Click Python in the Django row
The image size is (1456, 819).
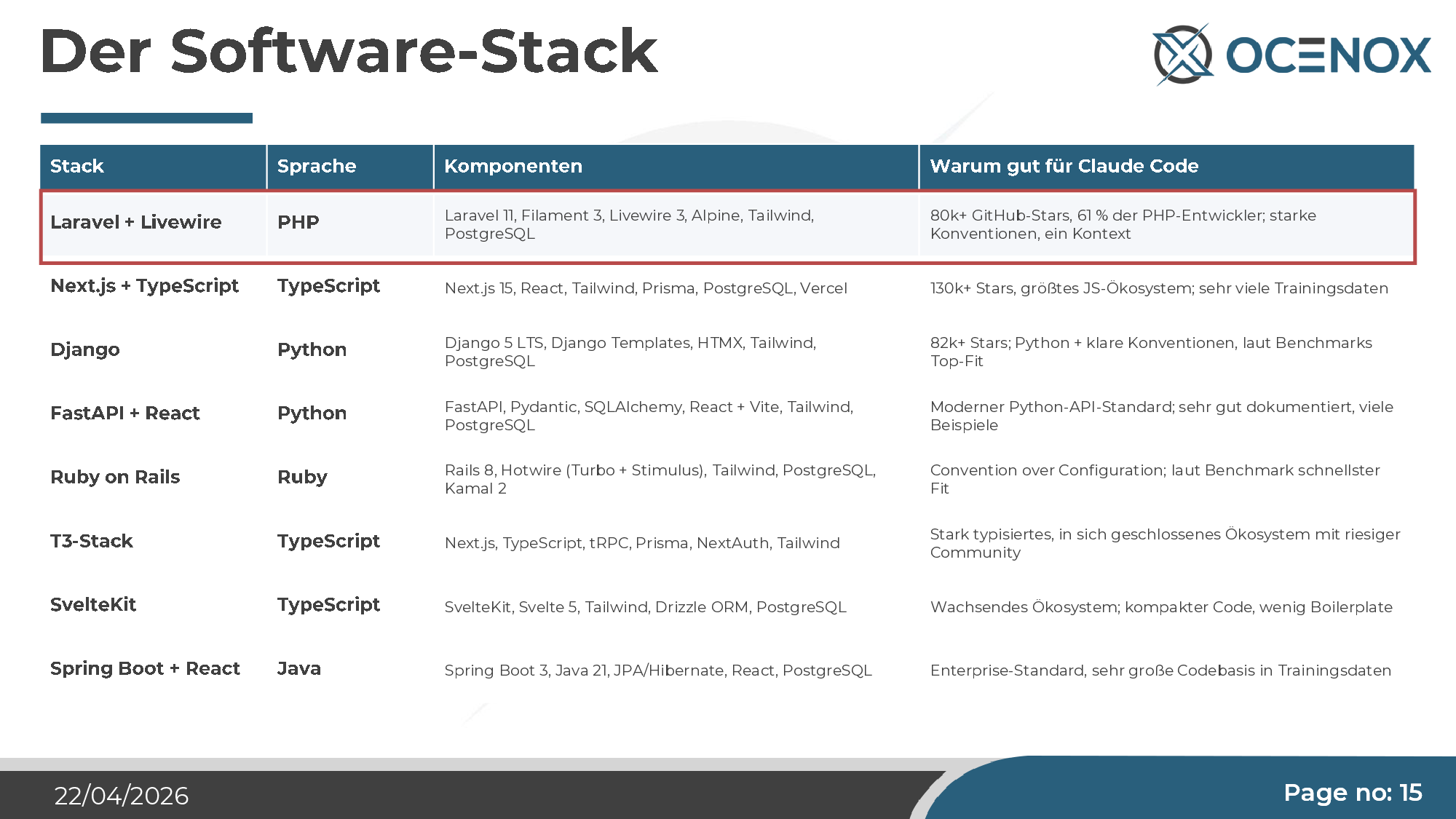pos(350,351)
